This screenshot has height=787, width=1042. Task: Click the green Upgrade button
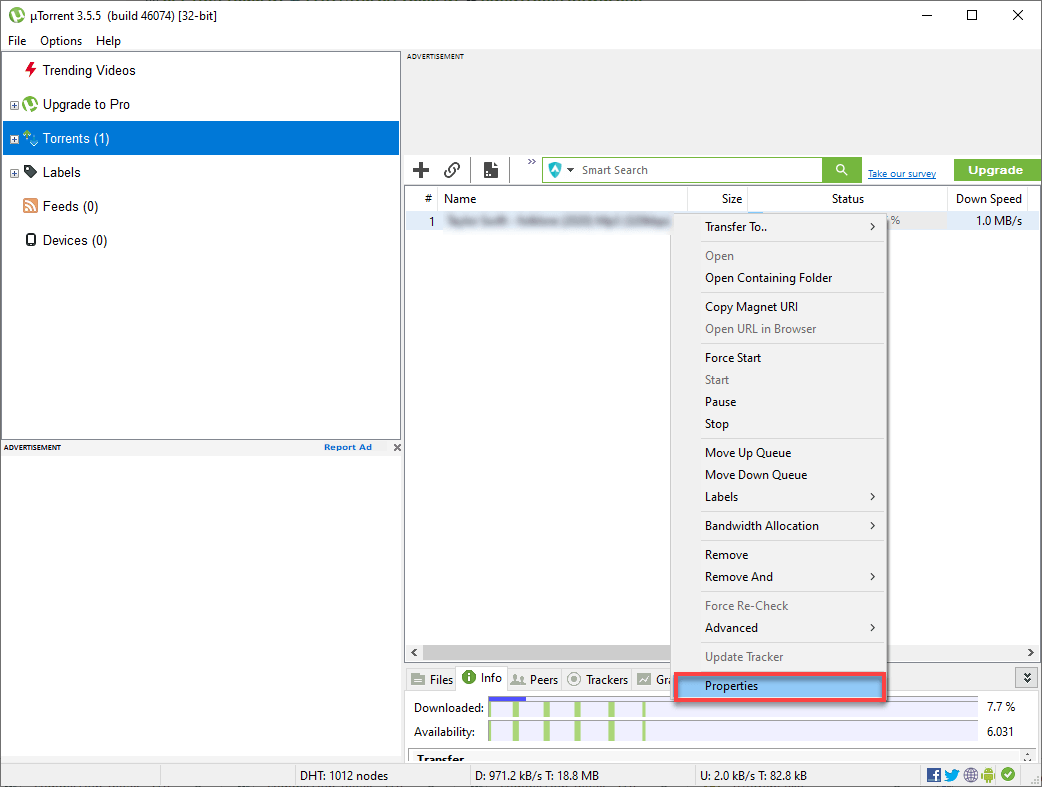point(996,170)
